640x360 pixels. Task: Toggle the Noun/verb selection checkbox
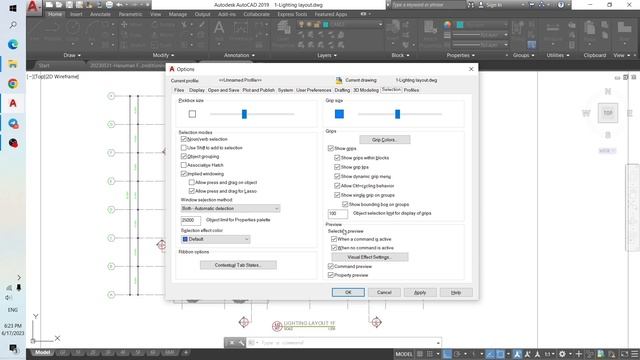tap(184, 139)
